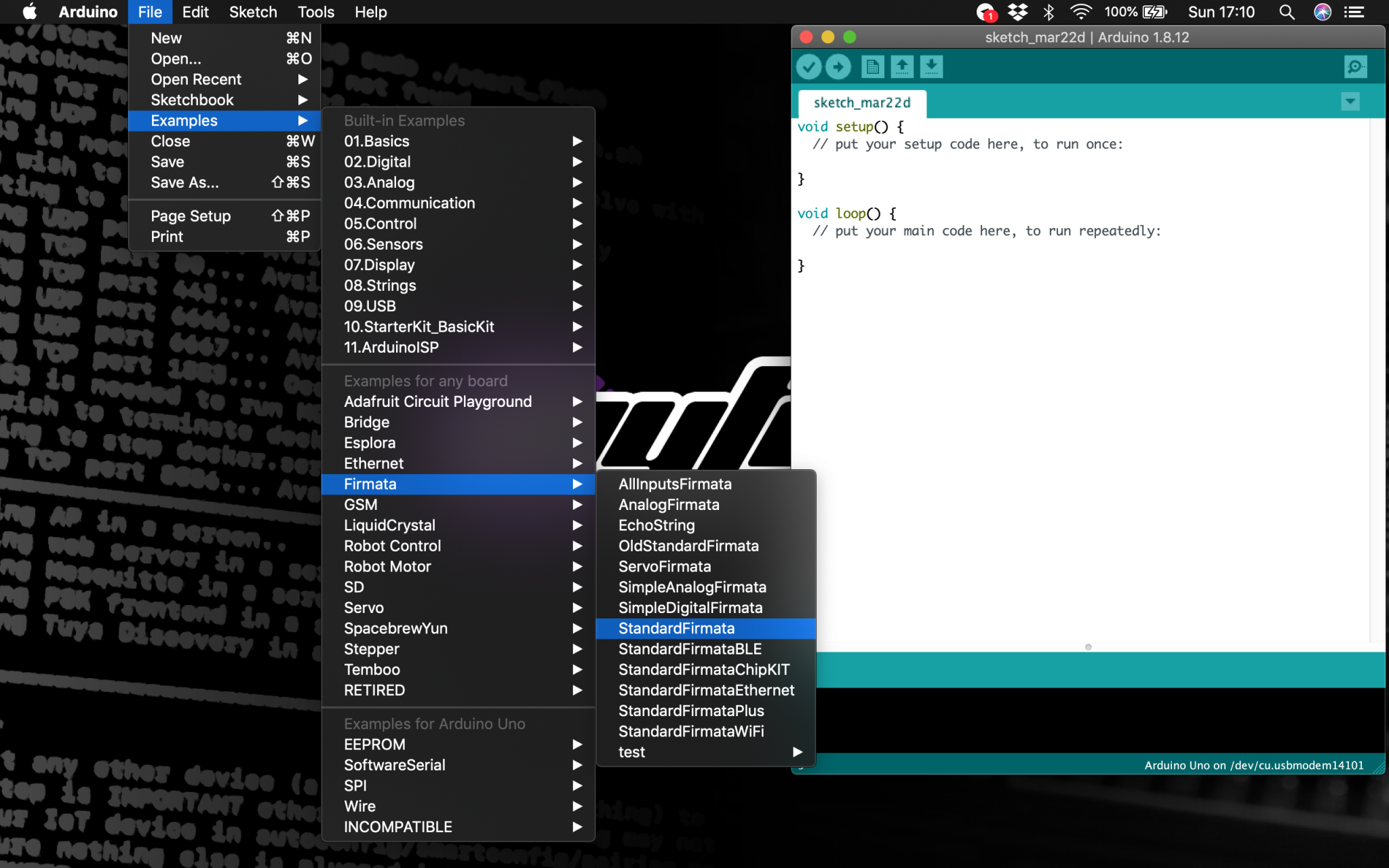Expand the Open Recent submenu
The image size is (1389, 868).
pyautogui.click(x=196, y=79)
